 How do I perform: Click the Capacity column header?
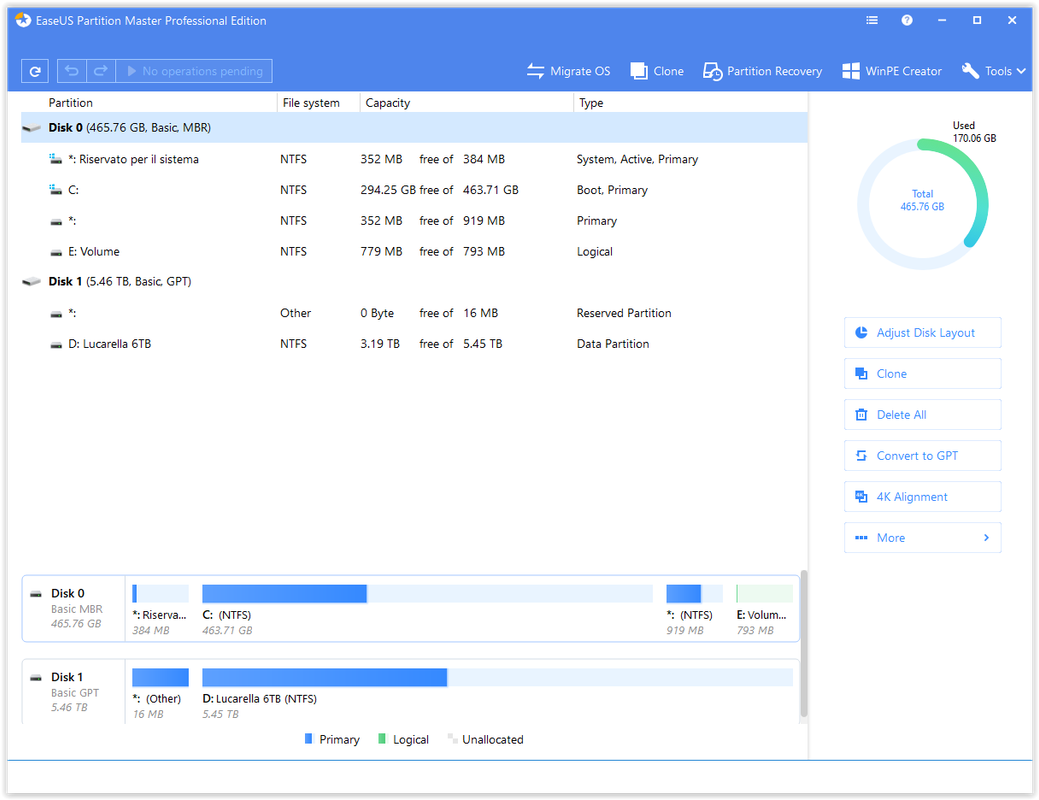[x=388, y=103]
